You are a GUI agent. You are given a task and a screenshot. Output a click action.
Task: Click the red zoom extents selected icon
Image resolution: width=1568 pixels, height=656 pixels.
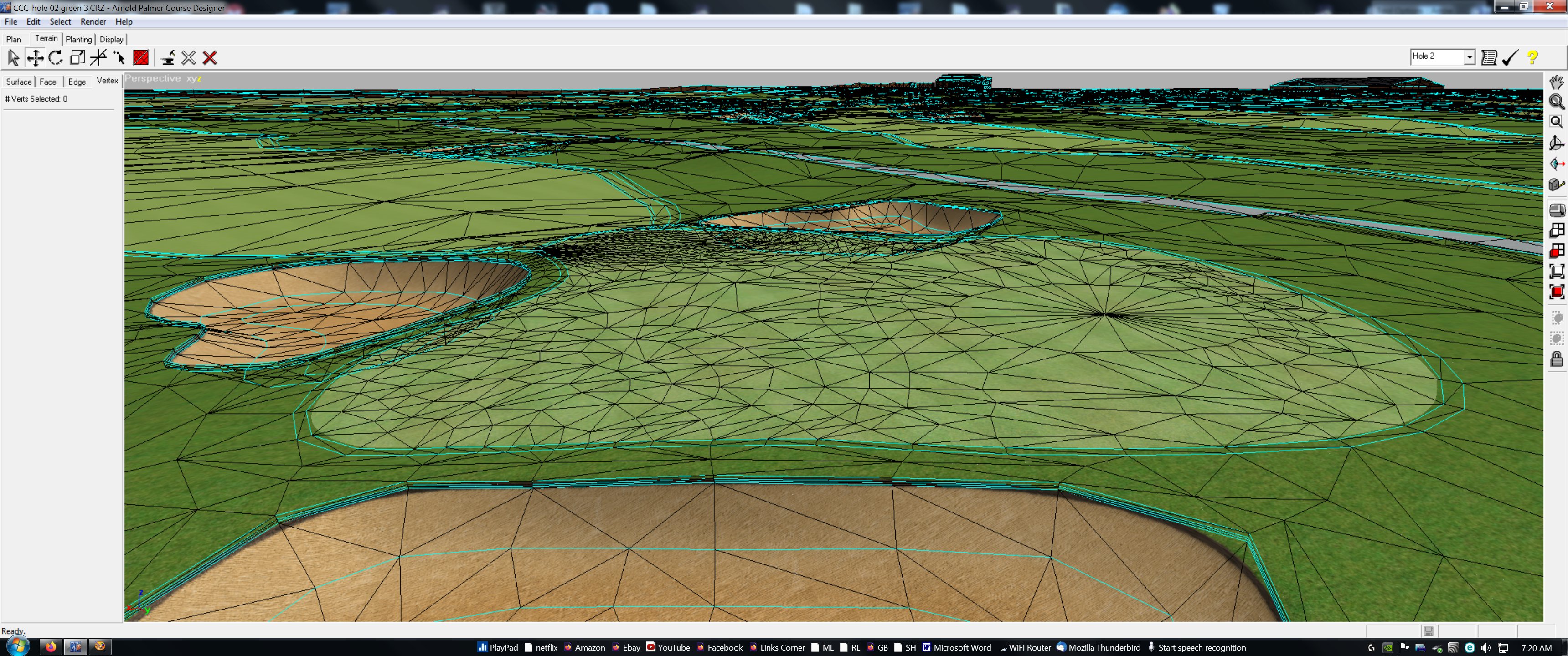[x=1557, y=292]
